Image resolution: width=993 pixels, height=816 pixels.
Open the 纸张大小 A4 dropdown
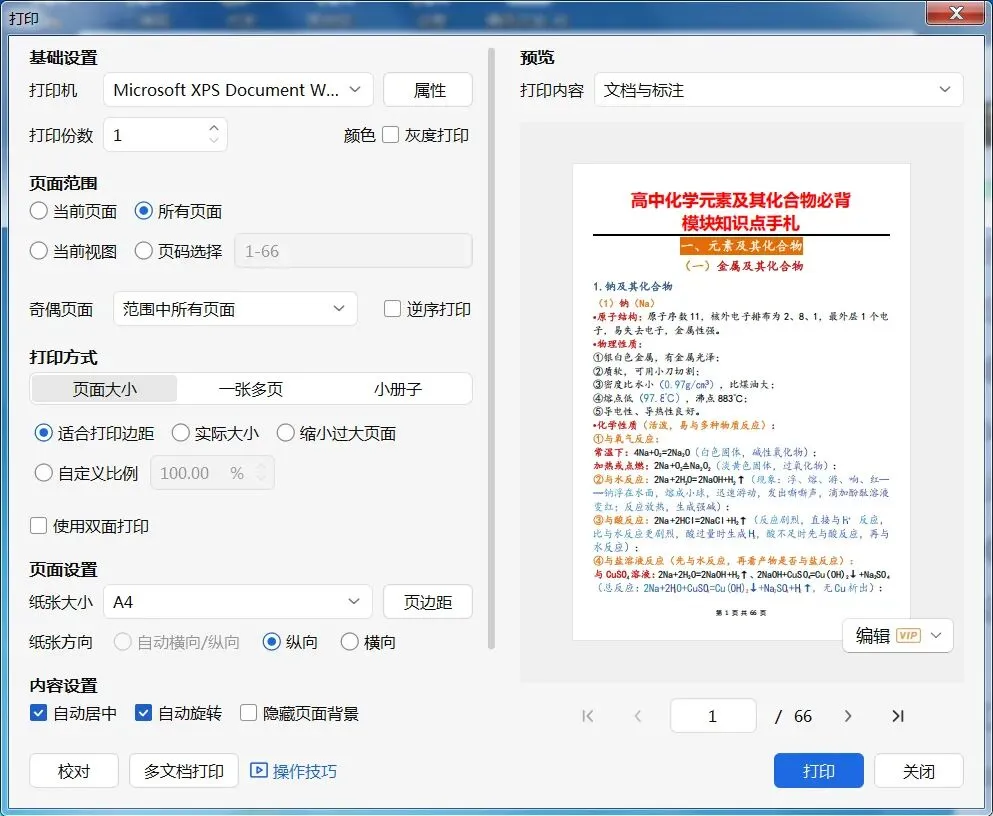[x=237, y=601]
